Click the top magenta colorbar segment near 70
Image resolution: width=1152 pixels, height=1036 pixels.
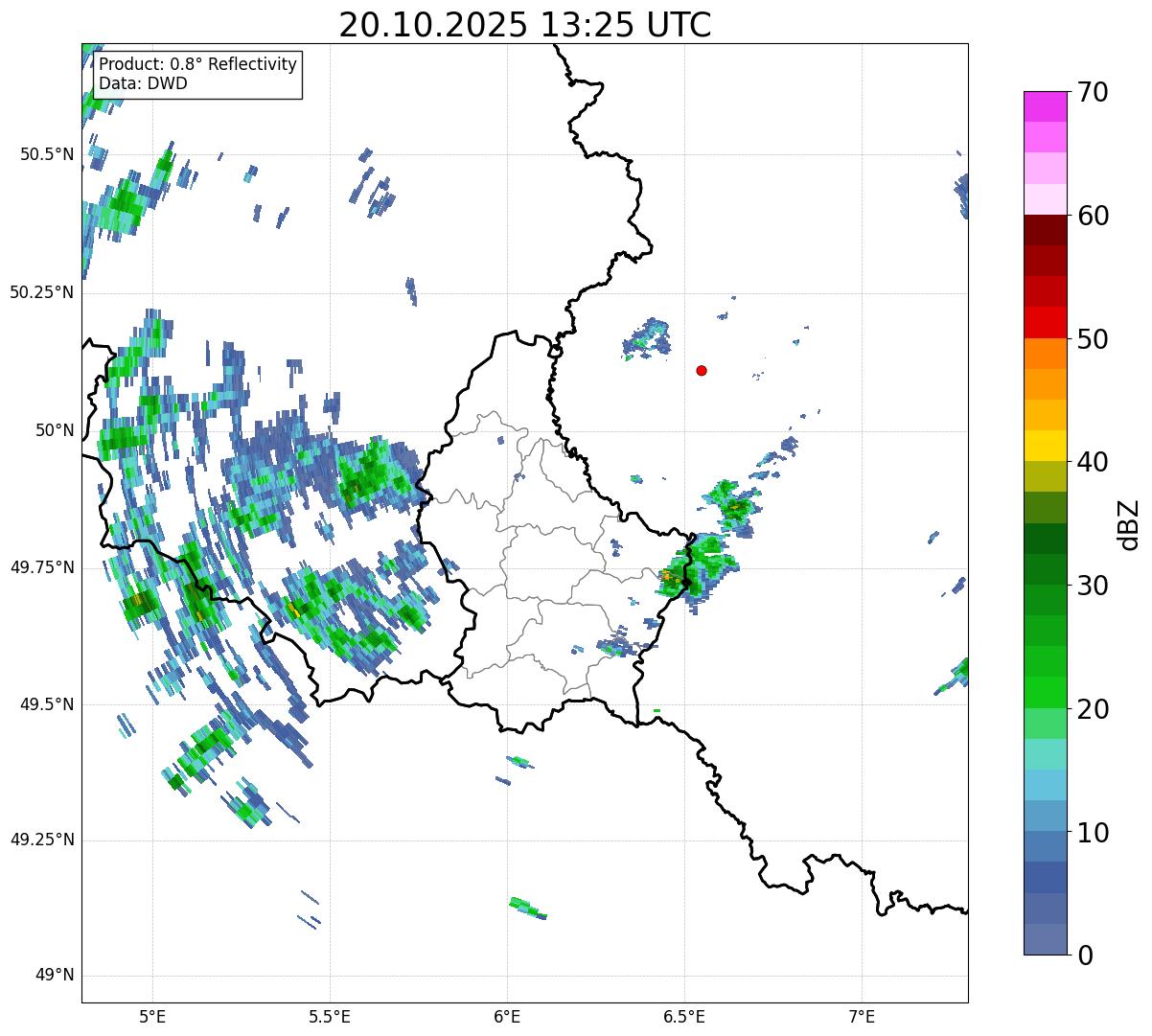point(1046,106)
